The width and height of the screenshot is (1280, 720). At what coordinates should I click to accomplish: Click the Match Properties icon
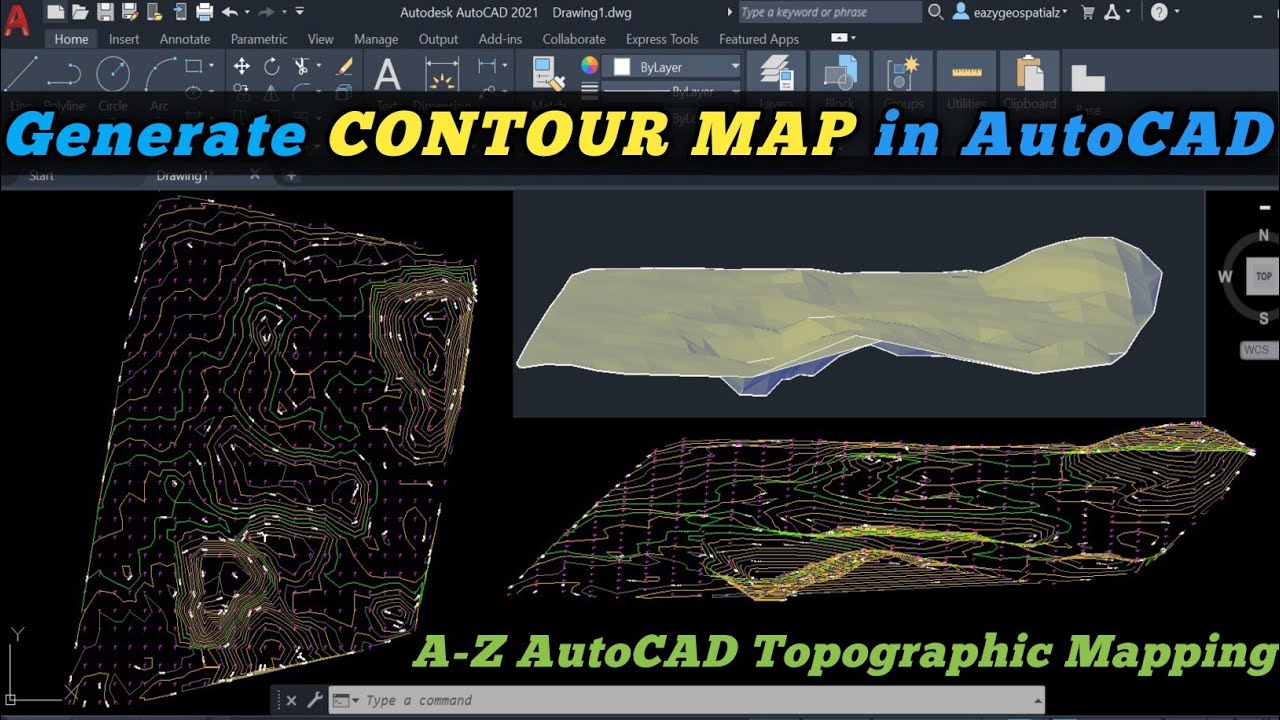click(549, 73)
